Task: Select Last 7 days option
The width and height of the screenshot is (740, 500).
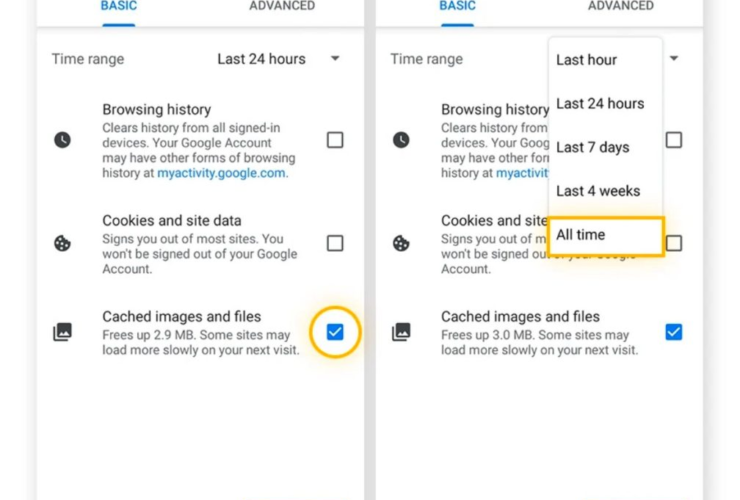Action: [x=593, y=147]
